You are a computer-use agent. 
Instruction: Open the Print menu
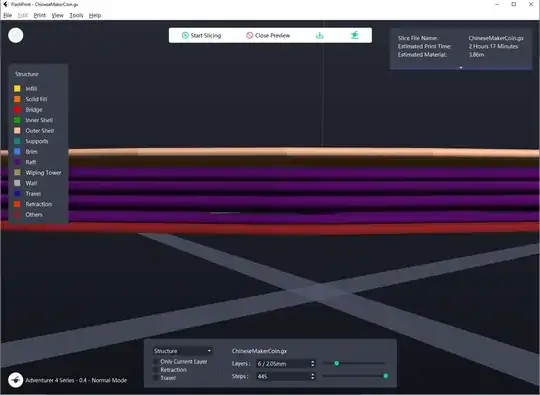(x=40, y=15)
